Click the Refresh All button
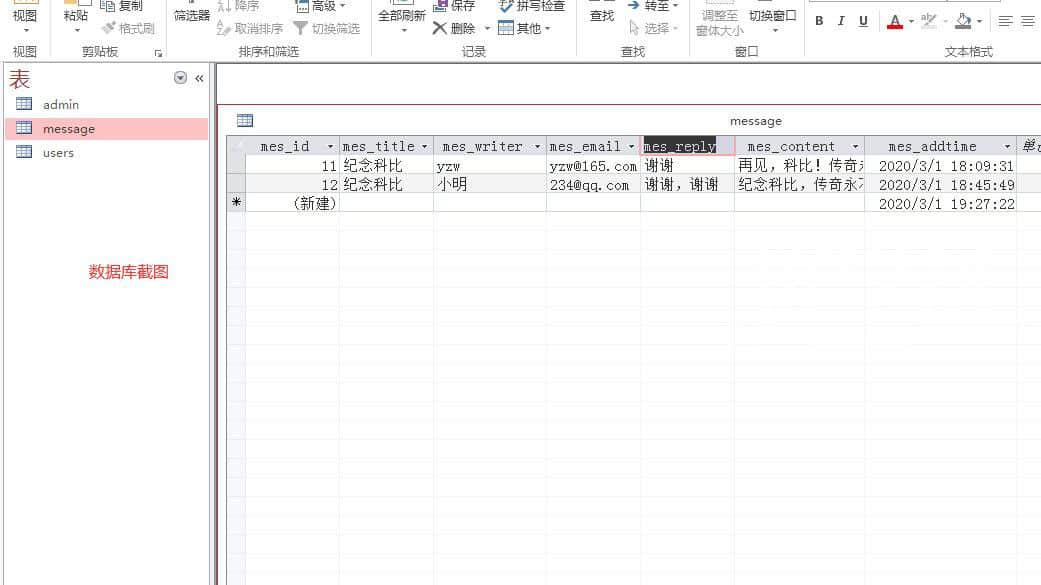 [x=401, y=16]
